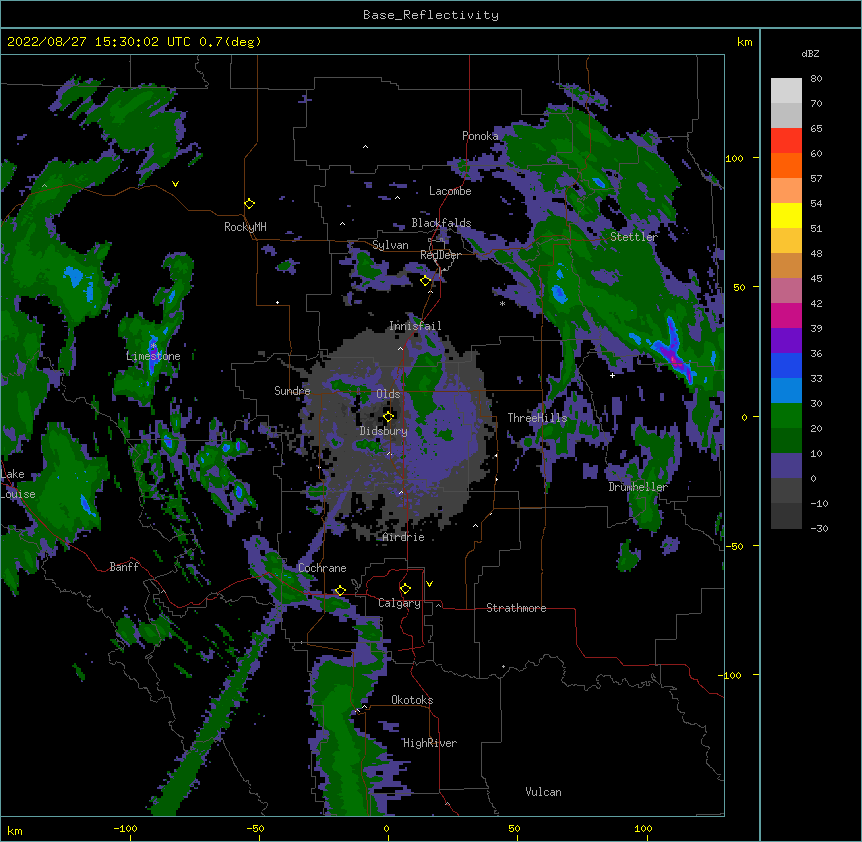Click the km unit label at top right
The image size is (862, 842).
(x=745, y=42)
